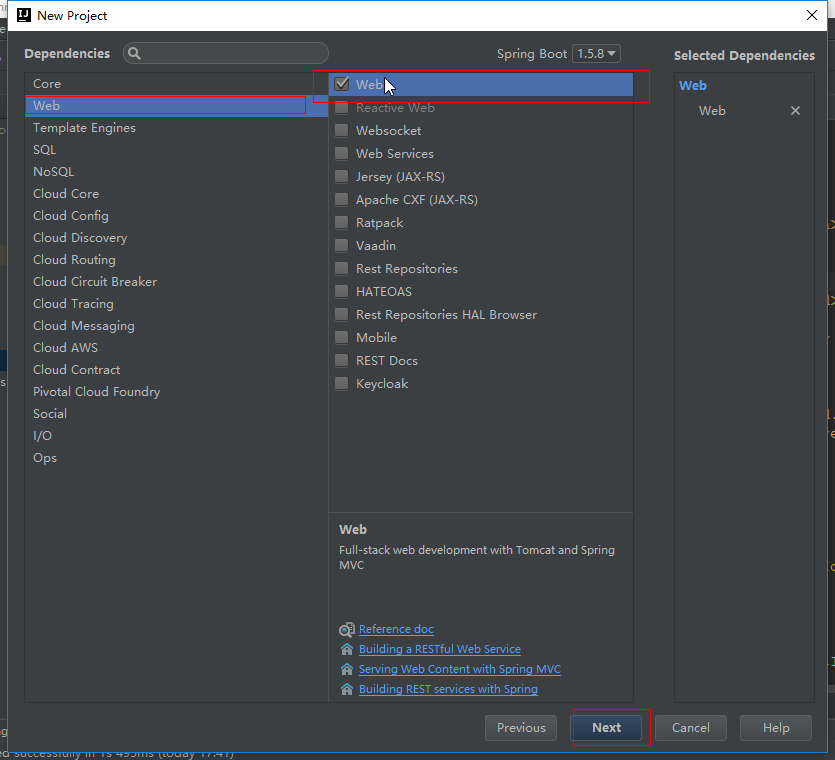The image size is (835, 760).
Task: Click house icon beside Building a RESTful Web Service
Action: pos(347,649)
